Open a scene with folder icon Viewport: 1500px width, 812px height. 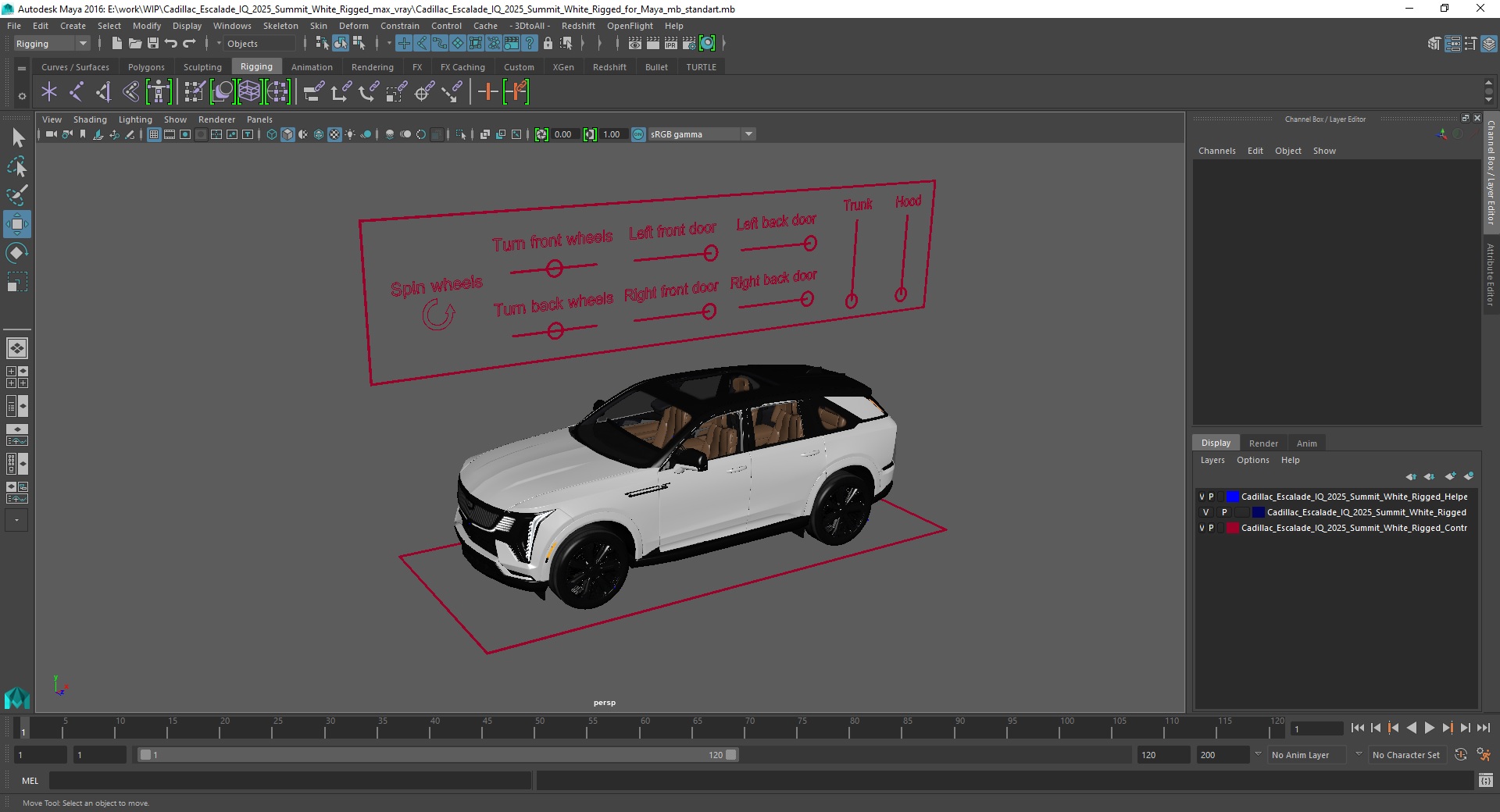134,44
